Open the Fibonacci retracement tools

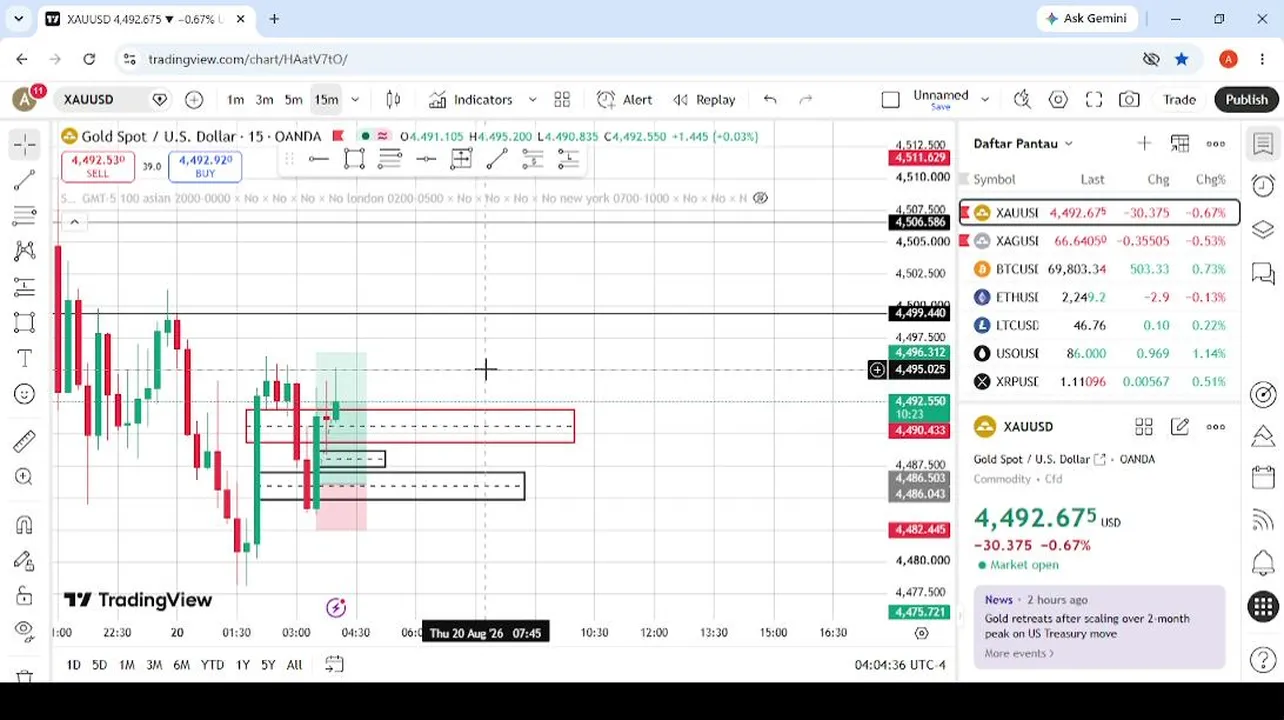click(25, 215)
